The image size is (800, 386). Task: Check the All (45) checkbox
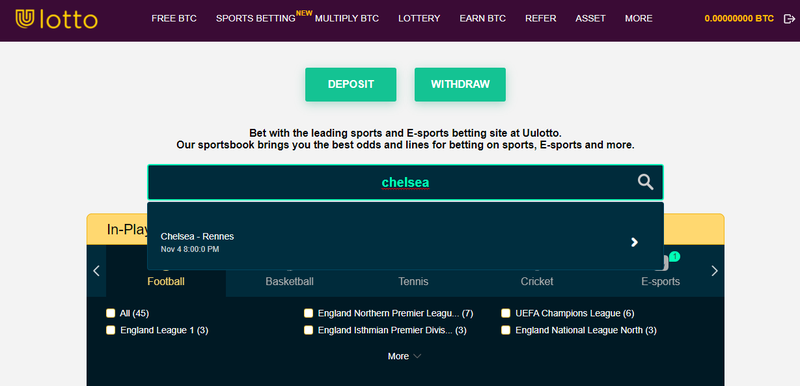pyautogui.click(x=110, y=313)
